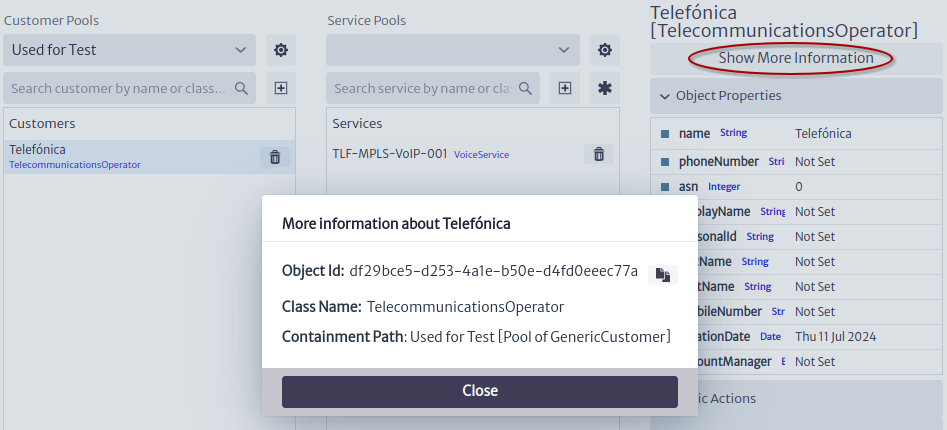Close the More information dialog
Screen dimensions: 947x430
(x=480, y=391)
